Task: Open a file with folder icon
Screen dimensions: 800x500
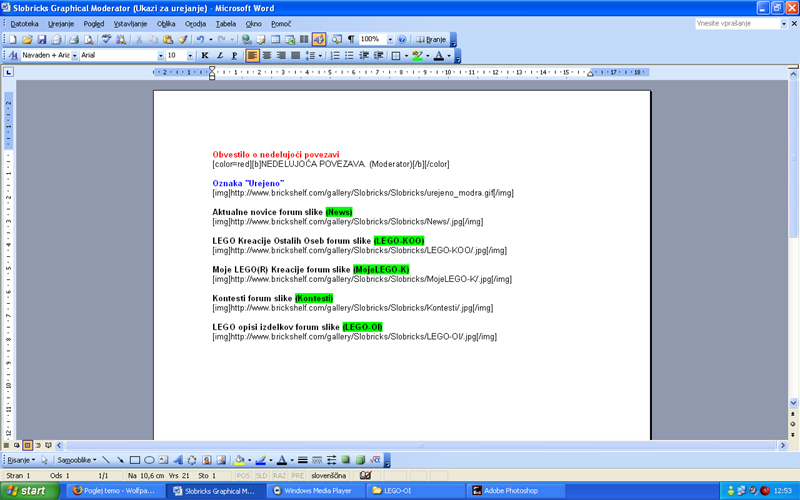Action: pos(27,39)
